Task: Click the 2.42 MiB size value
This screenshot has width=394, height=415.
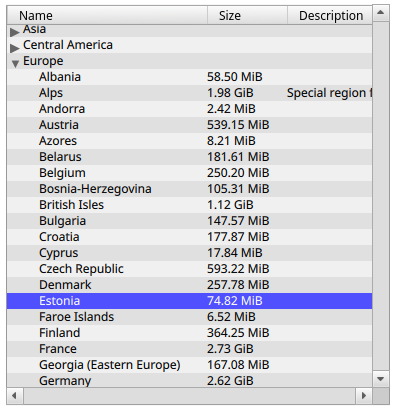Action: 231,109
